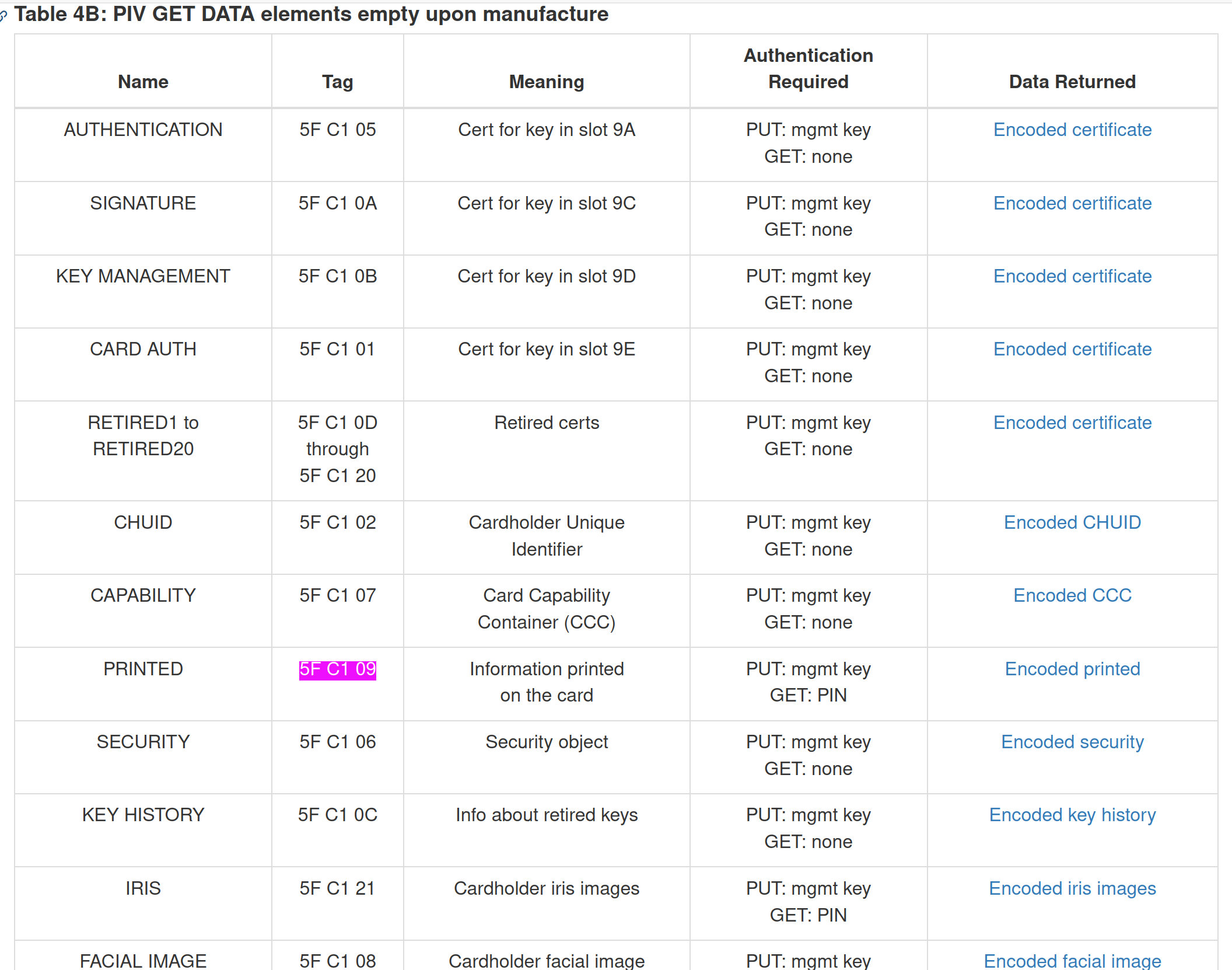Open the Encoded certificate link for AUTHENTICATION
The image size is (1232, 970).
click(1072, 130)
